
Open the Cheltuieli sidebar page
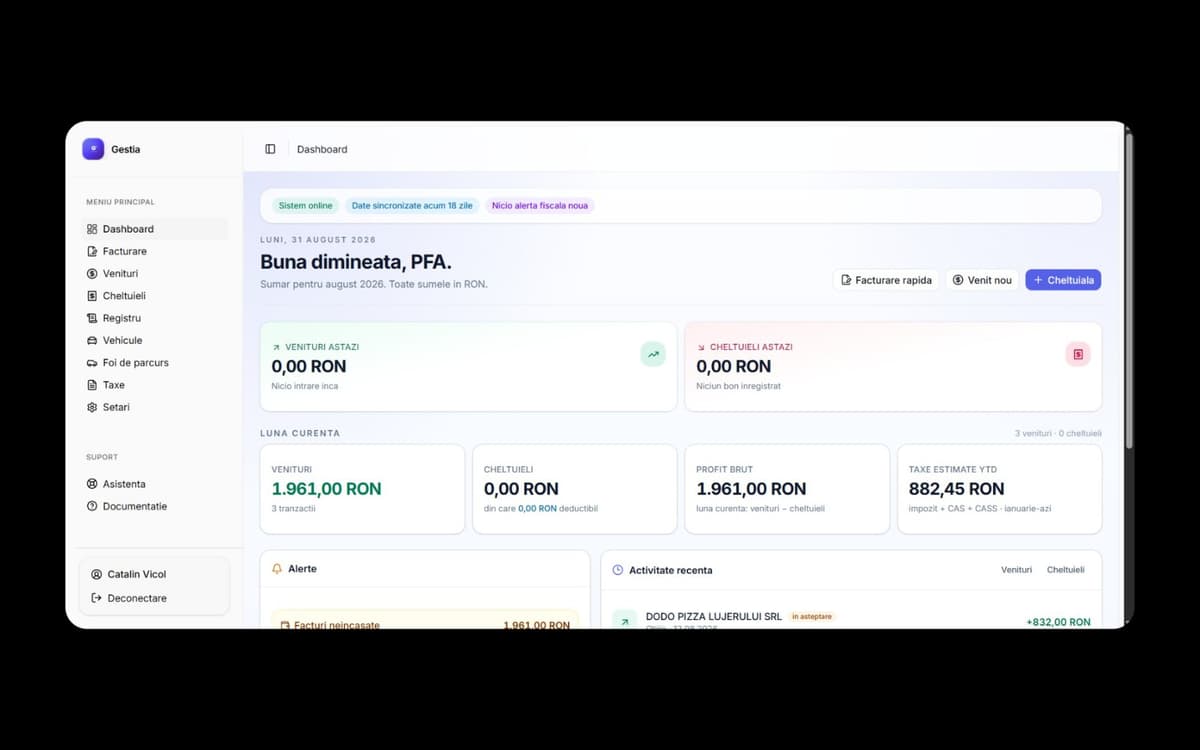[155, 296]
